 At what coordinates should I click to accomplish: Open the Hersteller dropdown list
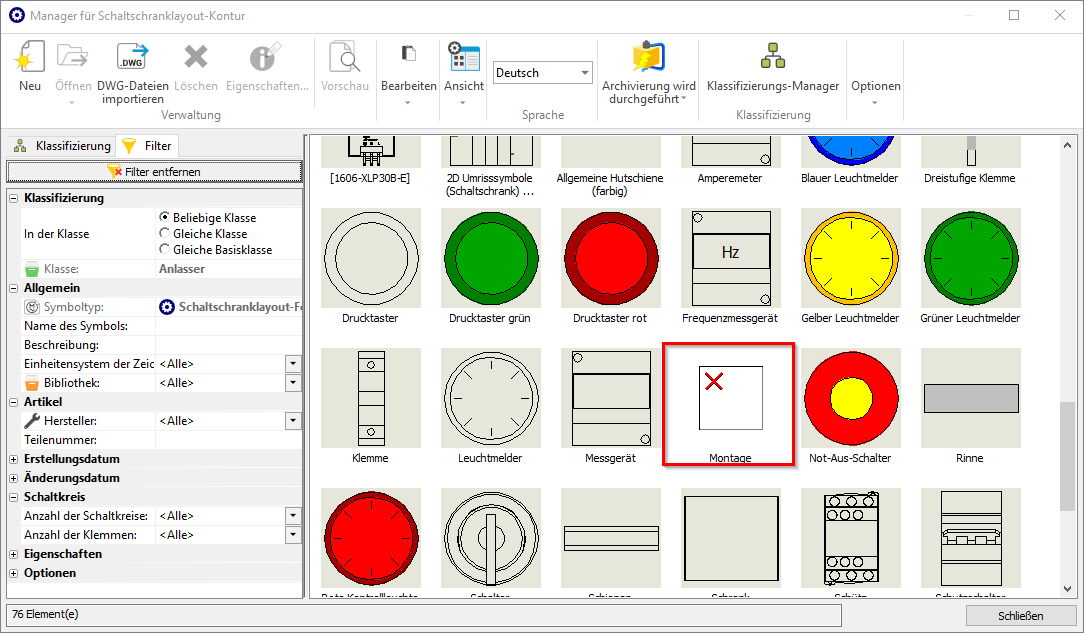click(293, 421)
